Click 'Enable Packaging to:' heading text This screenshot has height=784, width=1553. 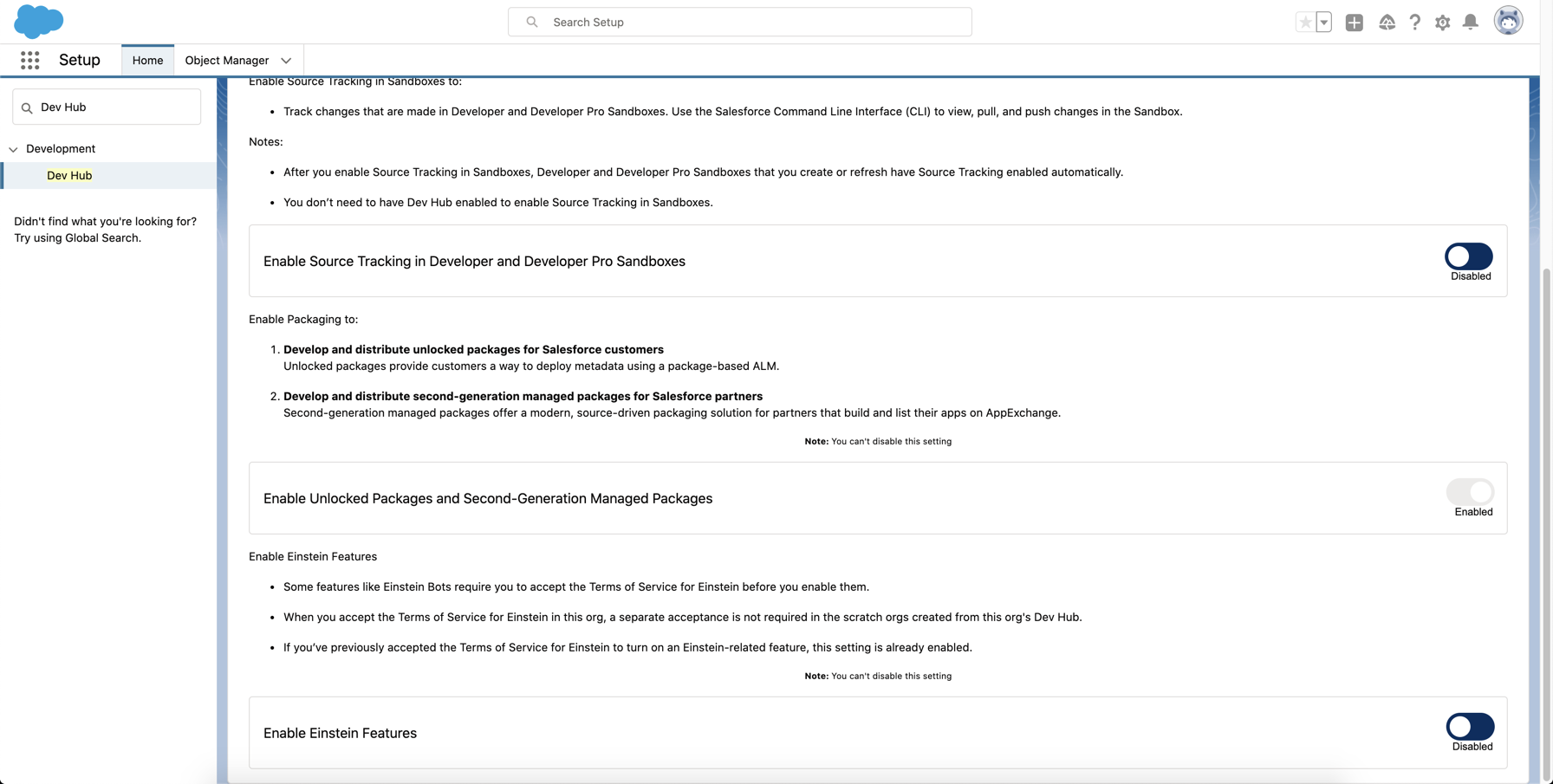303,319
